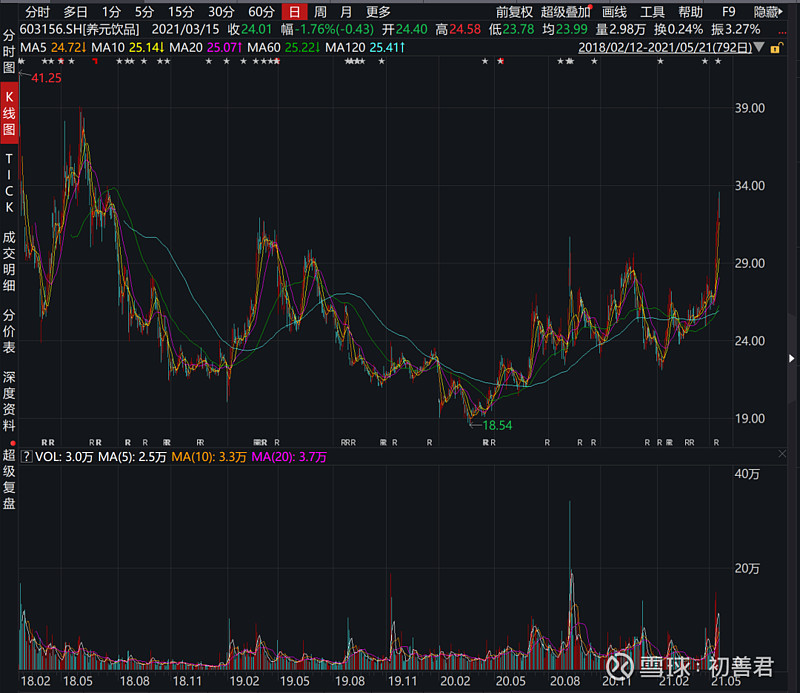The height and width of the screenshot is (693, 800).
Task: Open the volume indicator help question mark
Action: click(26, 457)
